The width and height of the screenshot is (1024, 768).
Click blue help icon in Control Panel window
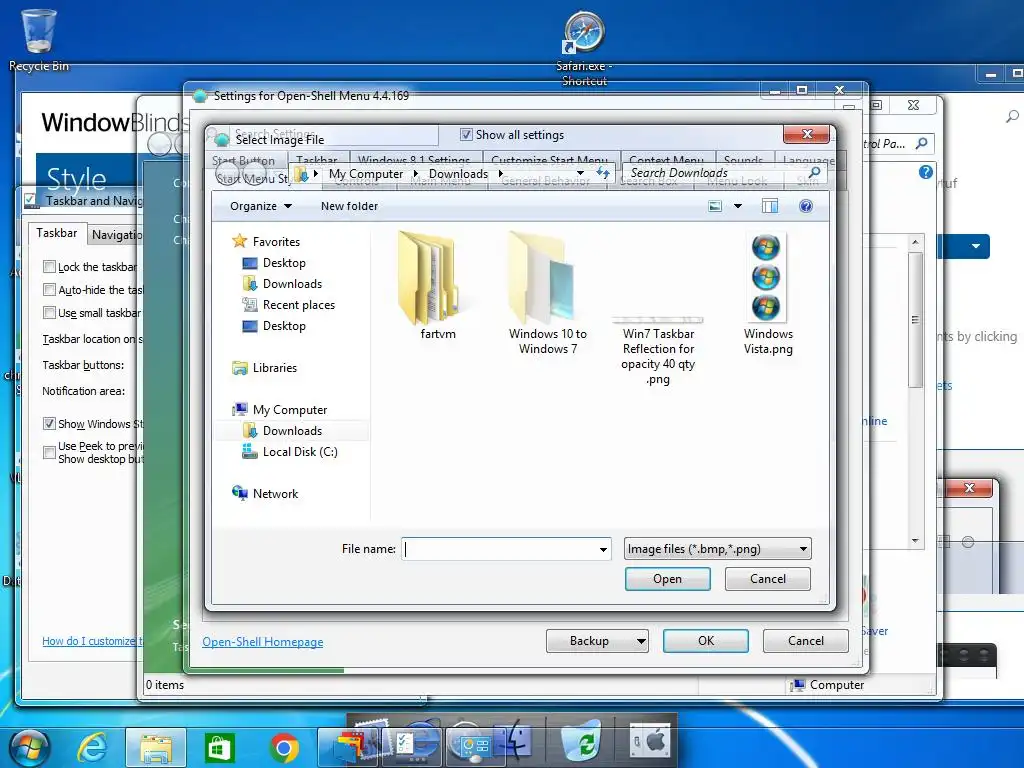pos(925,172)
